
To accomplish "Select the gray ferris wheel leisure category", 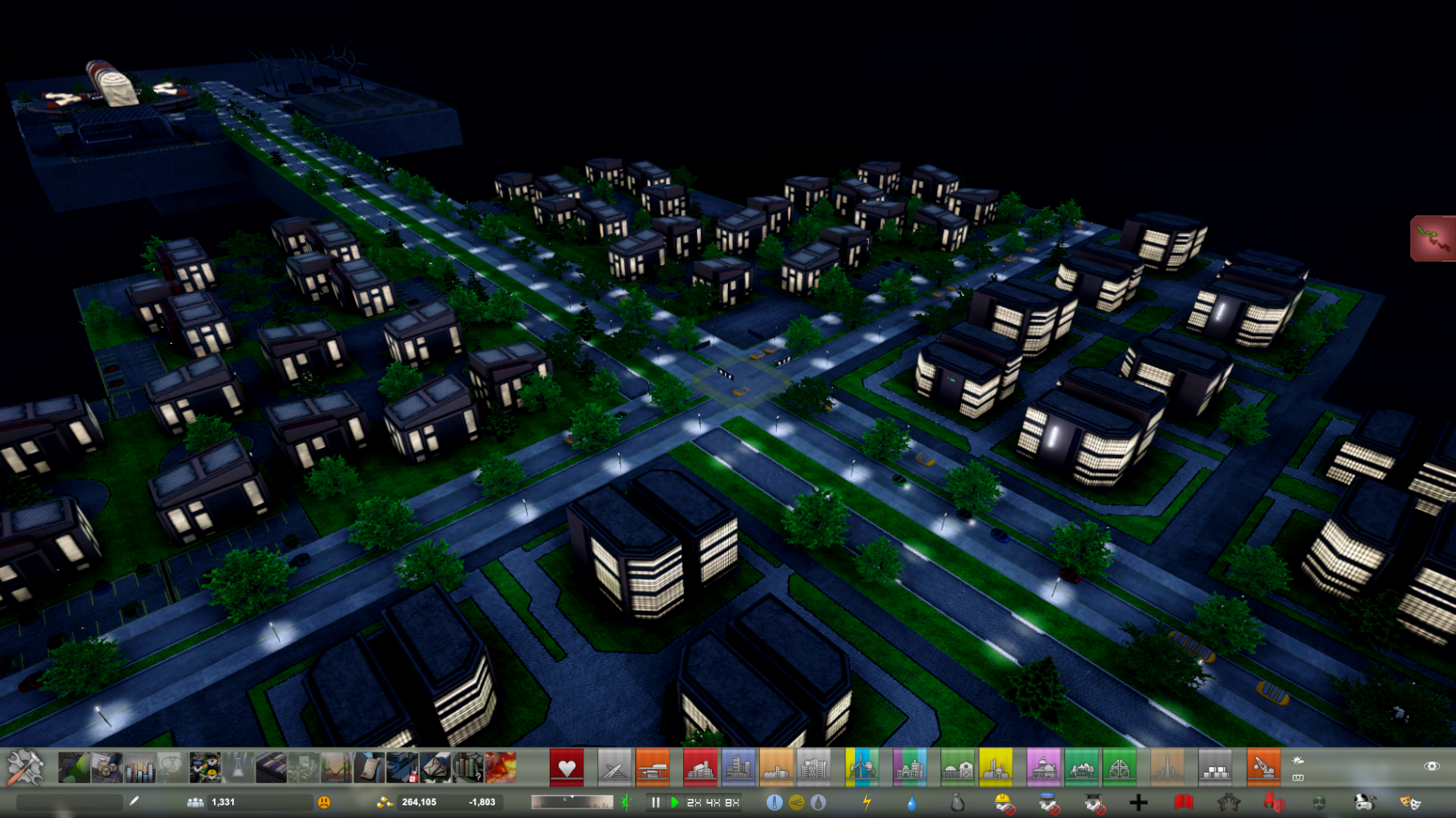I will 813,768.
